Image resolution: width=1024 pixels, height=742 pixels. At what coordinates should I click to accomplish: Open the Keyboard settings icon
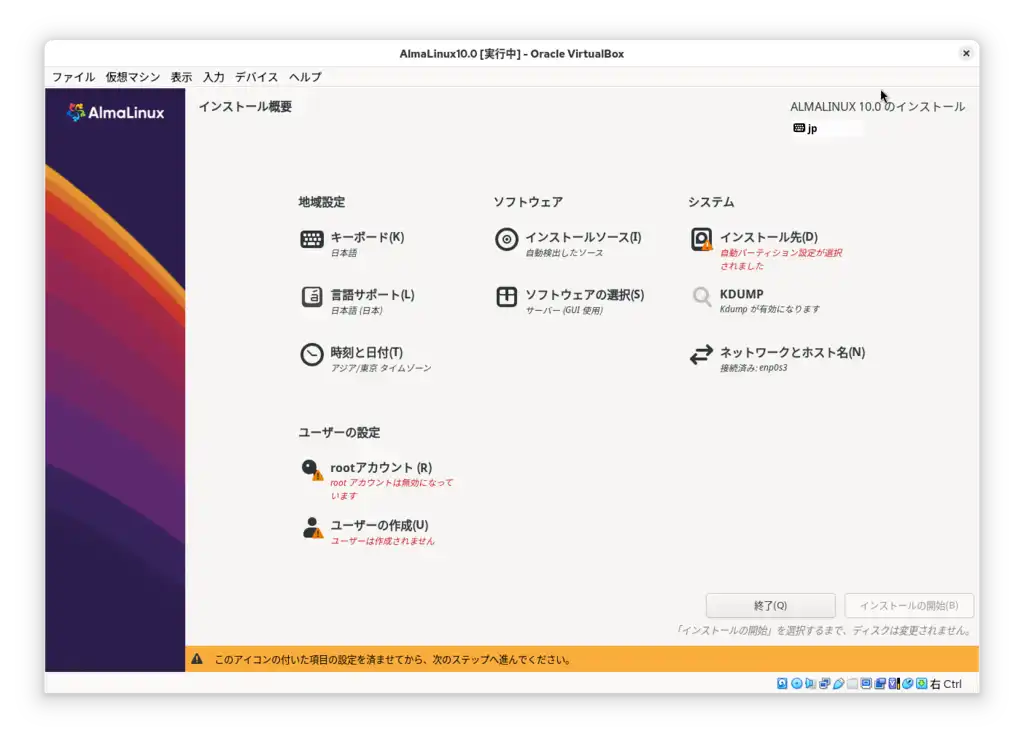(312, 239)
